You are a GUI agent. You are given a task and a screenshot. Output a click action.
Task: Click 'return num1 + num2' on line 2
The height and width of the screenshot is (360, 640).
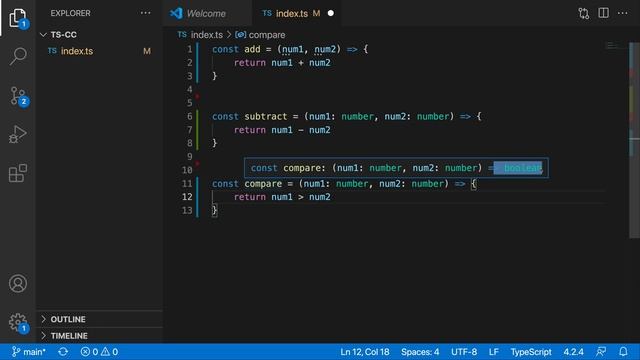click(282, 62)
